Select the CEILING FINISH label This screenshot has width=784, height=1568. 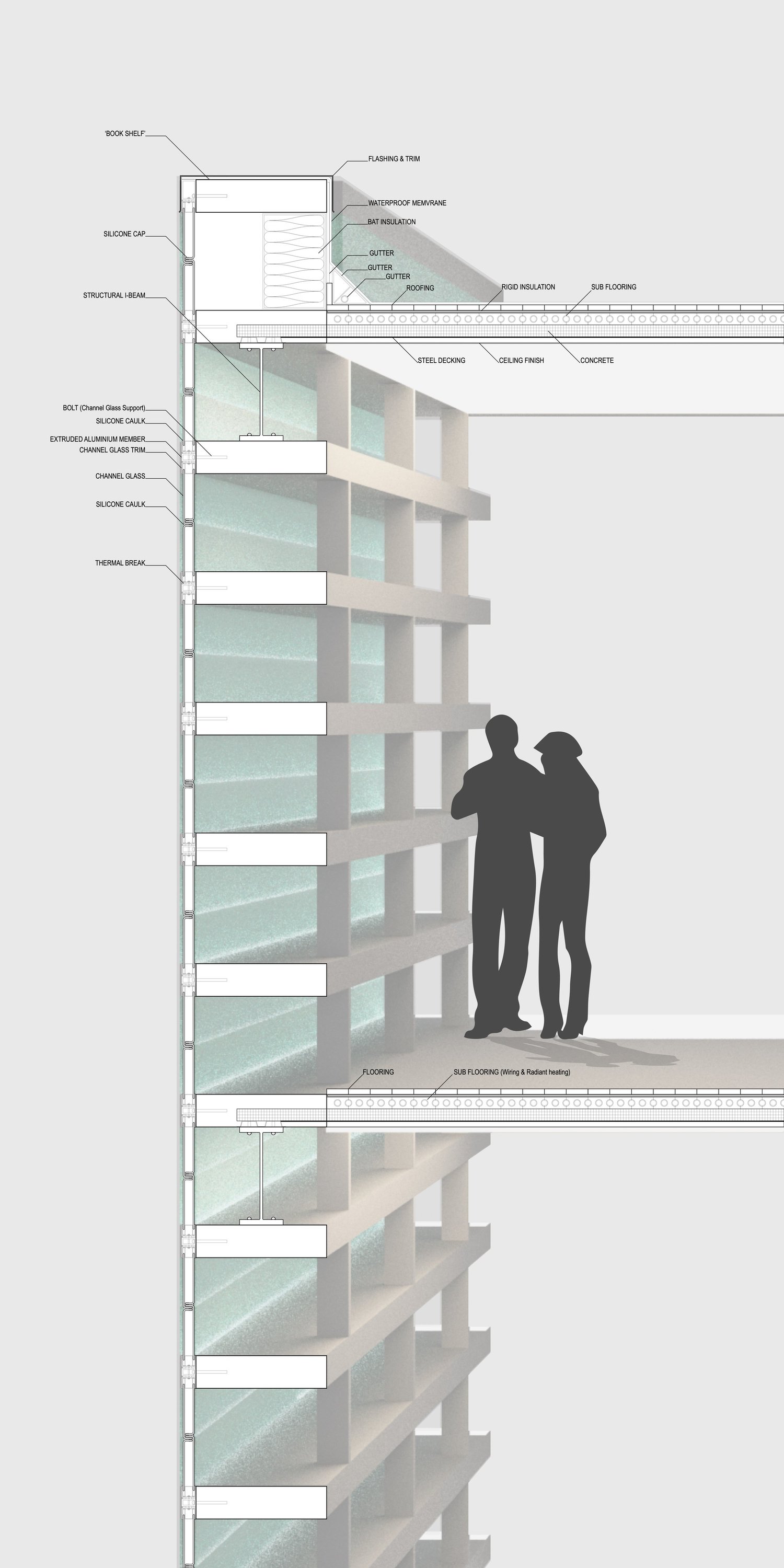tap(522, 361)
